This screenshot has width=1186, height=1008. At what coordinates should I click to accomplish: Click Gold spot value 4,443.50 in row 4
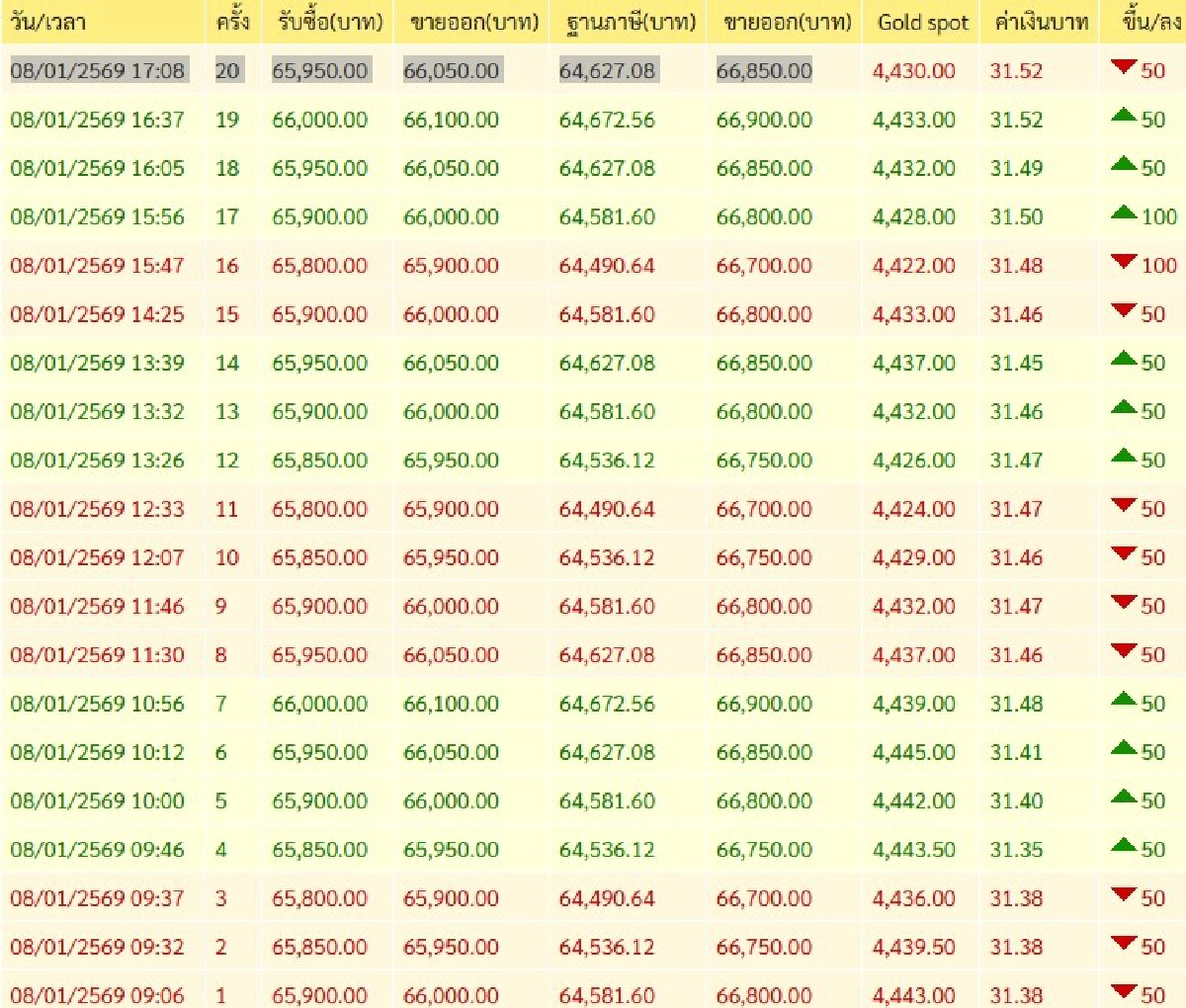[x=913, y=850]
